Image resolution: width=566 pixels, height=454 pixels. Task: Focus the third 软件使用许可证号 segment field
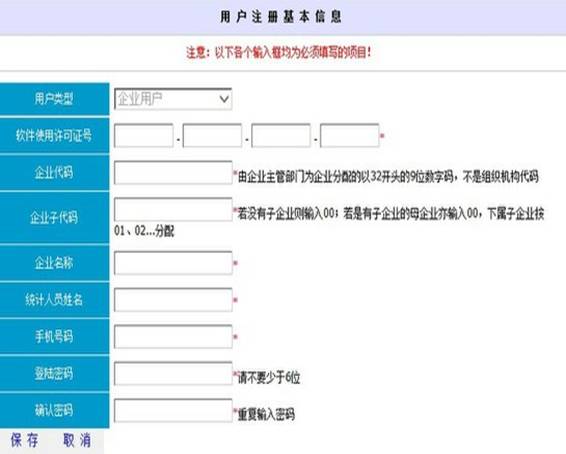(281, 135)
